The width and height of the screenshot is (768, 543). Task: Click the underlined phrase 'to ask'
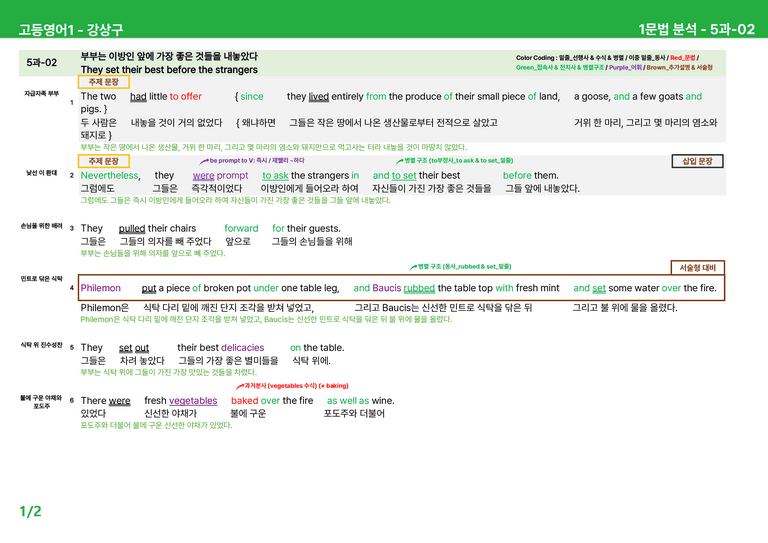275,175
